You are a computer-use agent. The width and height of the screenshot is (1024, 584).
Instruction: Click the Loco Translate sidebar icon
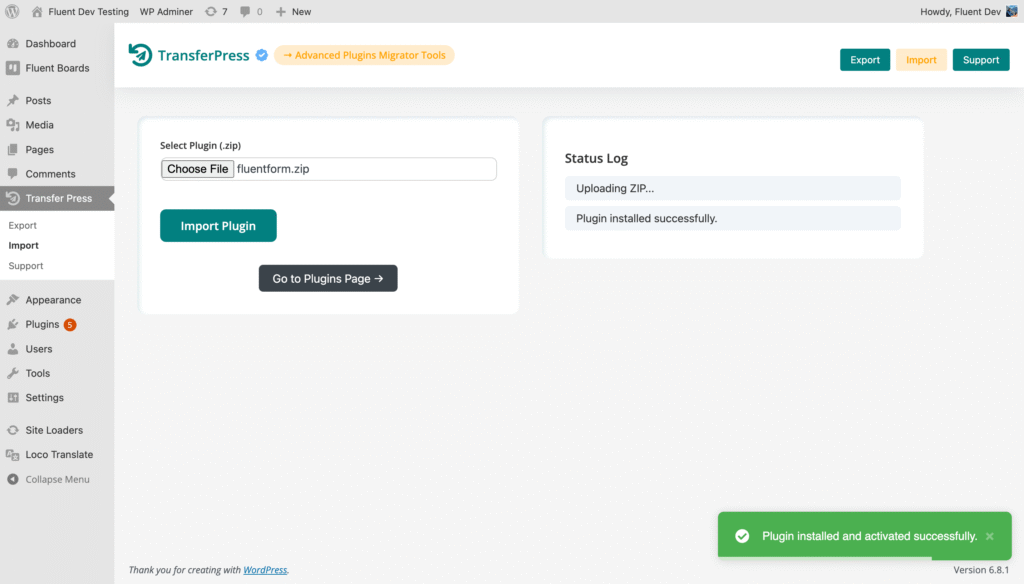coord(13,455)
